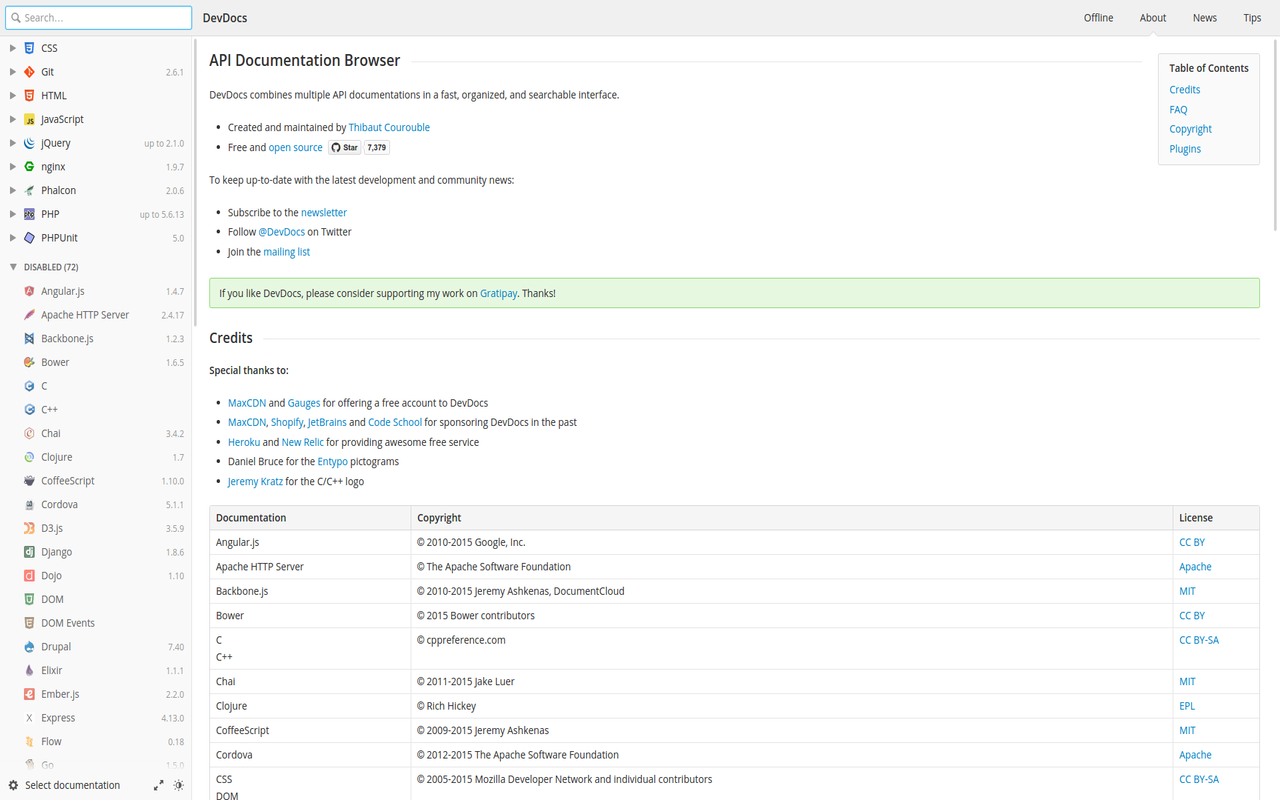Jump to Plugins in Table of Contents

point(1185,149)
